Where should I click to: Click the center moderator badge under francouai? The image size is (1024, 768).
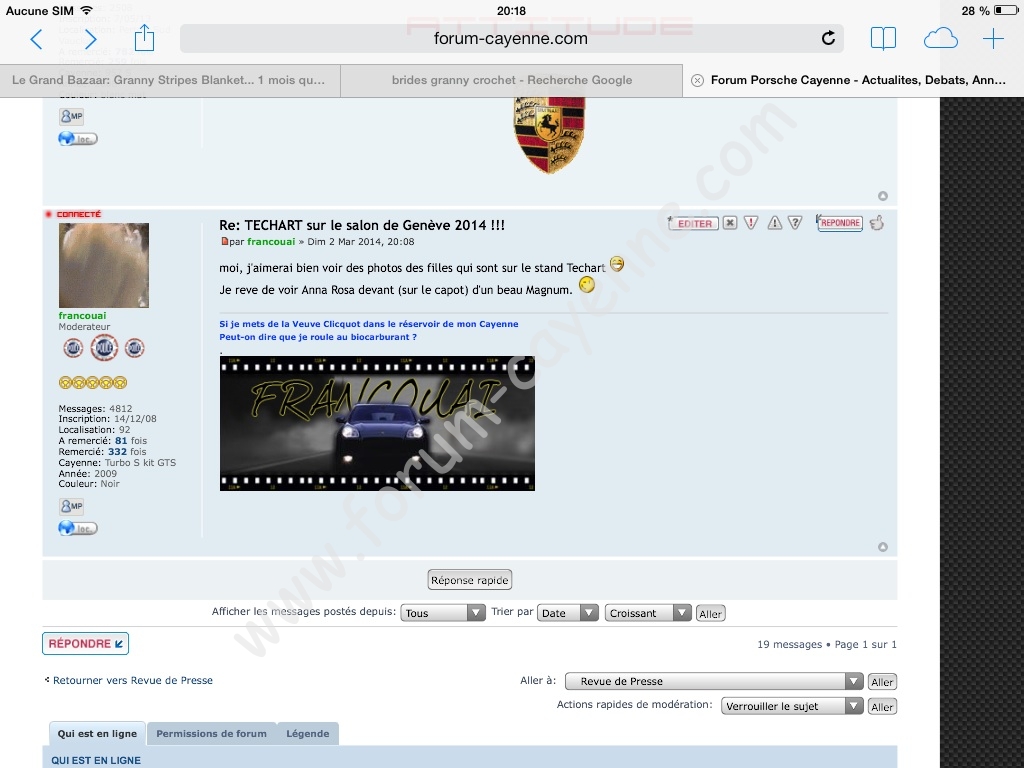point(104,347)
